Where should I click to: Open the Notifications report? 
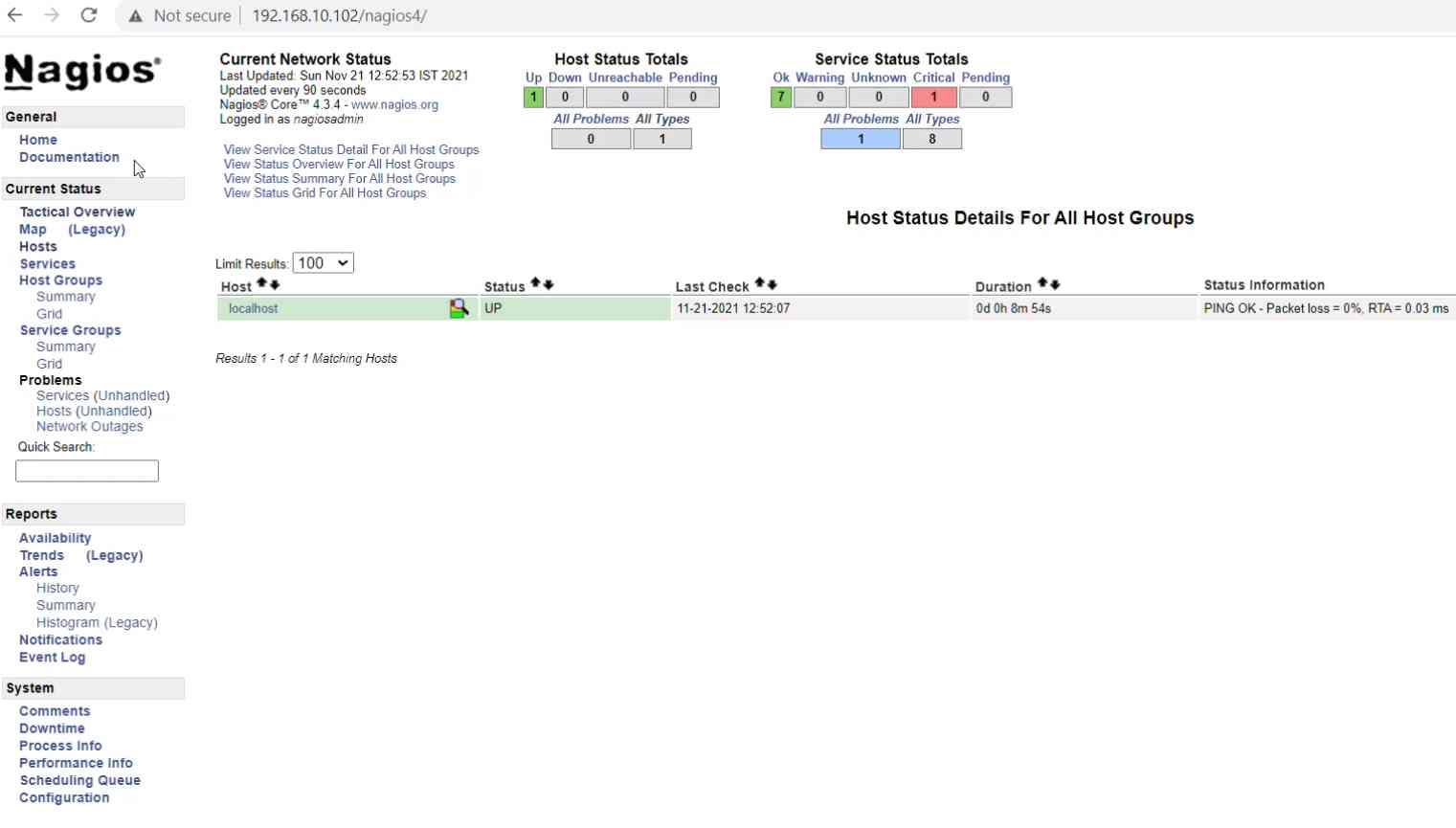(60, 639)
